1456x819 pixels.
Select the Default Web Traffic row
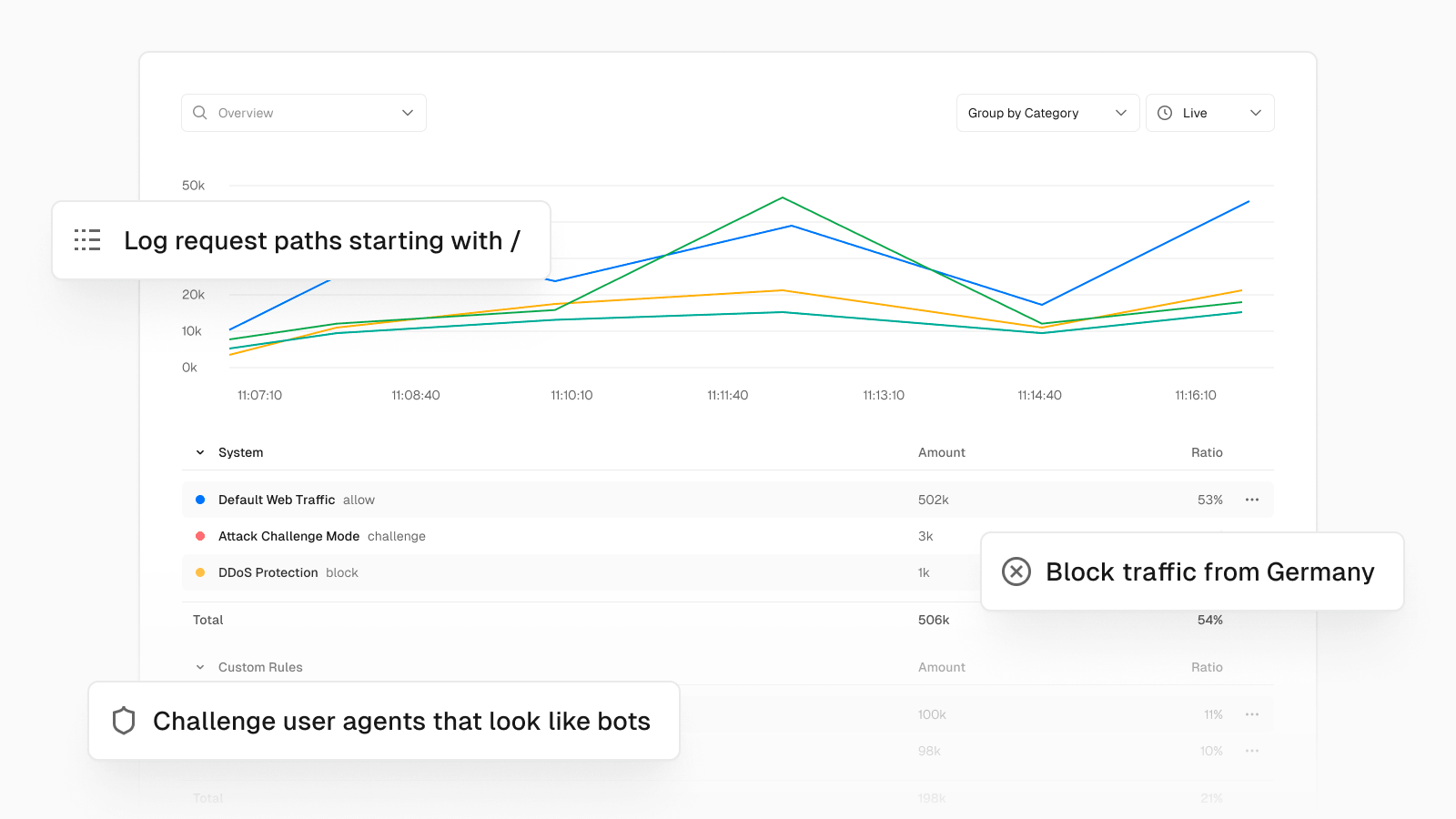tap(728, 500)
